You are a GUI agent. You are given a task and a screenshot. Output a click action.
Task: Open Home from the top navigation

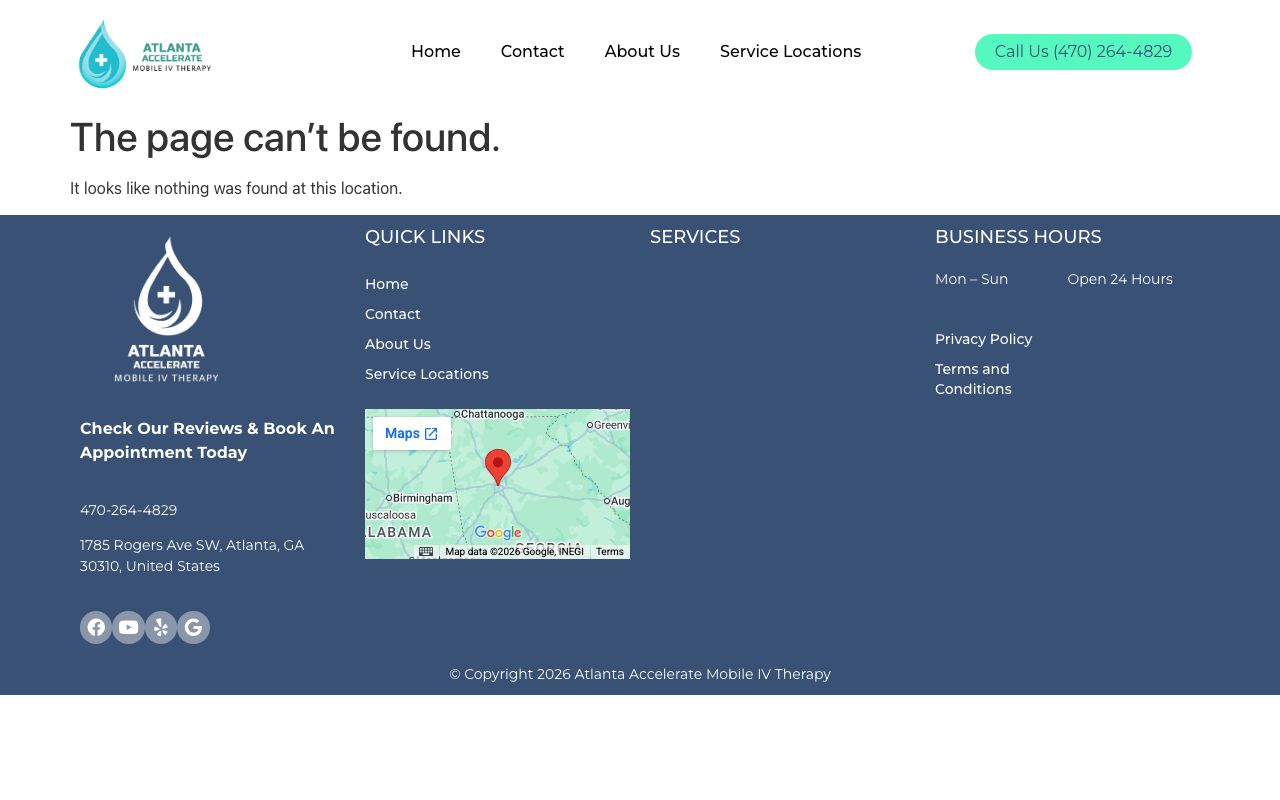click(436, 52)
